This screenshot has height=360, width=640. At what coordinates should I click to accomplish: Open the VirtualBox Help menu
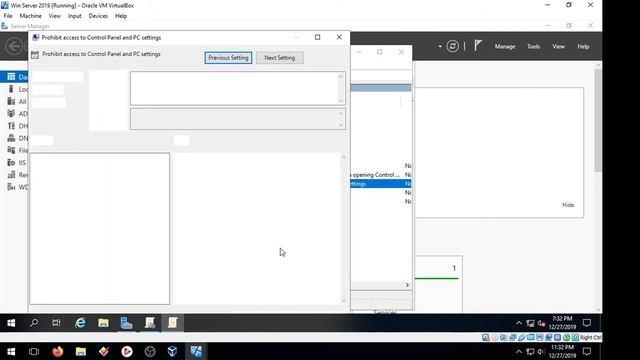121,16
